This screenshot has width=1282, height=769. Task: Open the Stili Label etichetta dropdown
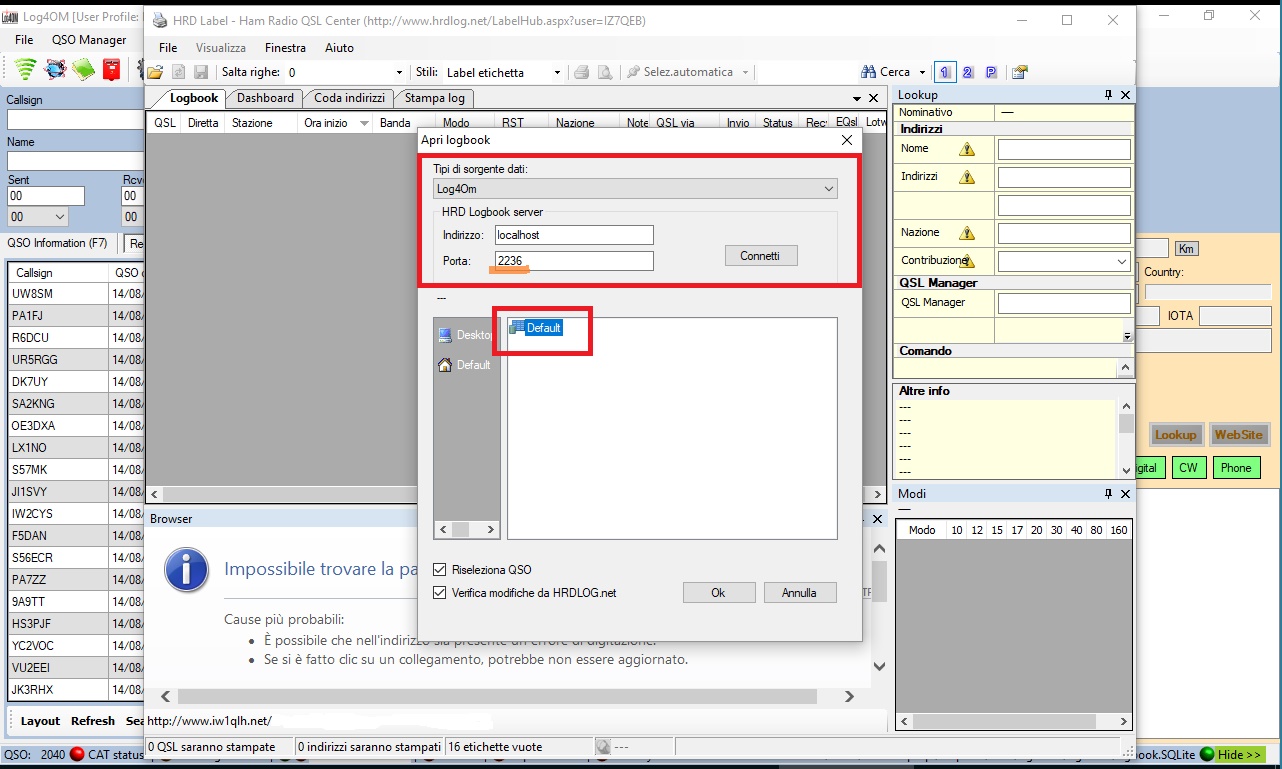[x=557, y=72]
